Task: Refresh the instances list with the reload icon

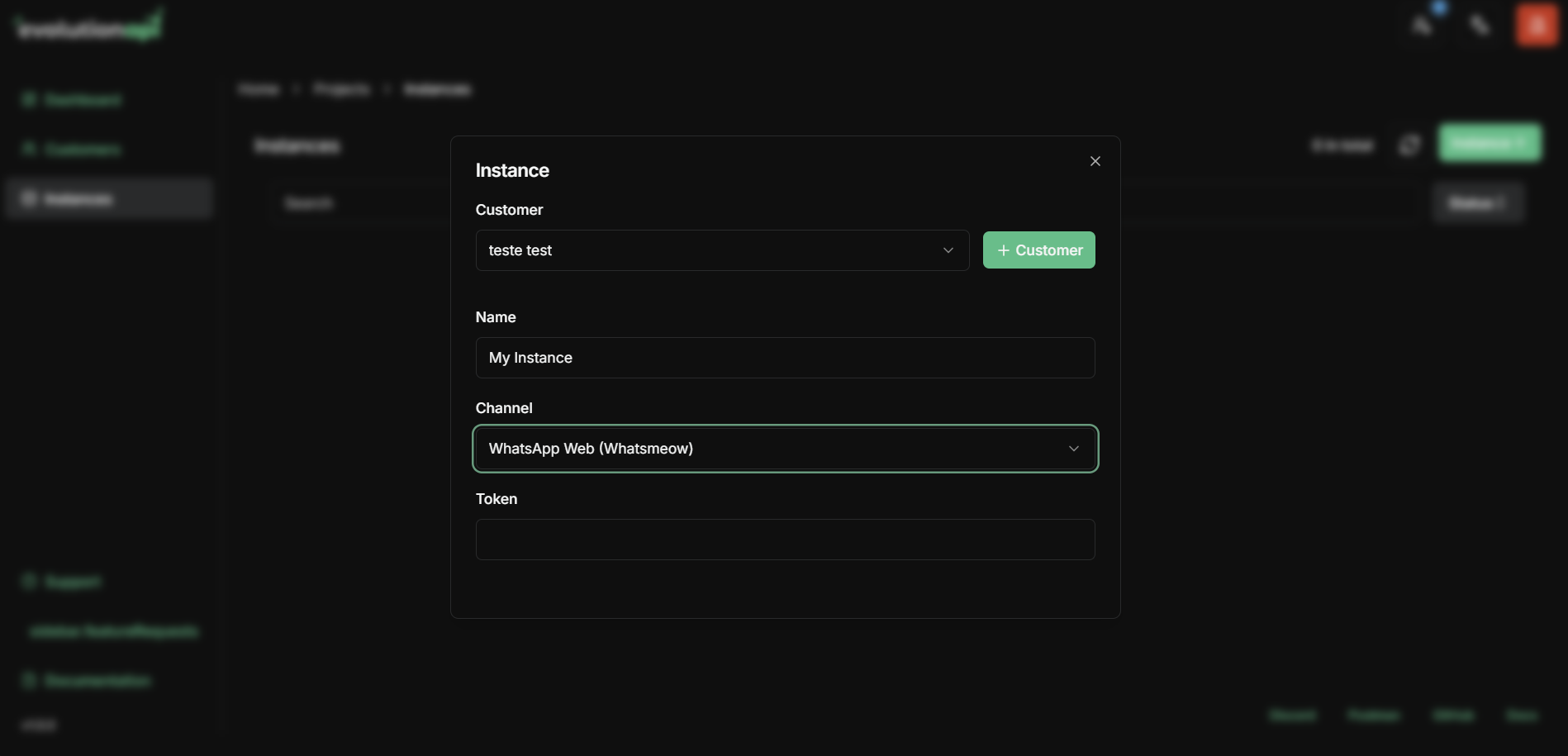Action: [1409, 144]
